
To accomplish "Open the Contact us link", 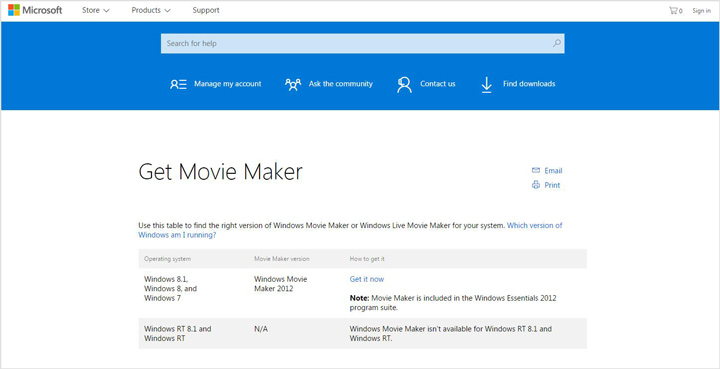I will (x=438, y=84).
